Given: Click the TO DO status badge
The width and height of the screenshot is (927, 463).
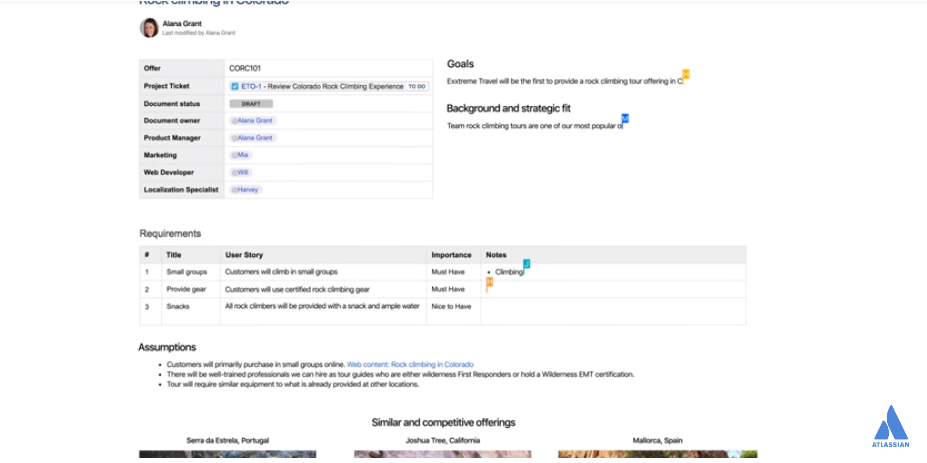Looking at the screenshot, I should tap(417, 86).
